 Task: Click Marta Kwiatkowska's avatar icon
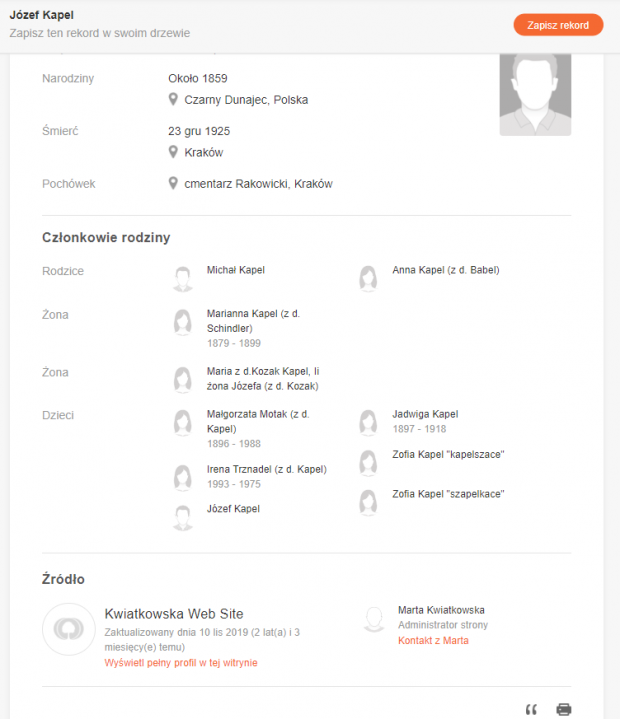click(374, 619)
